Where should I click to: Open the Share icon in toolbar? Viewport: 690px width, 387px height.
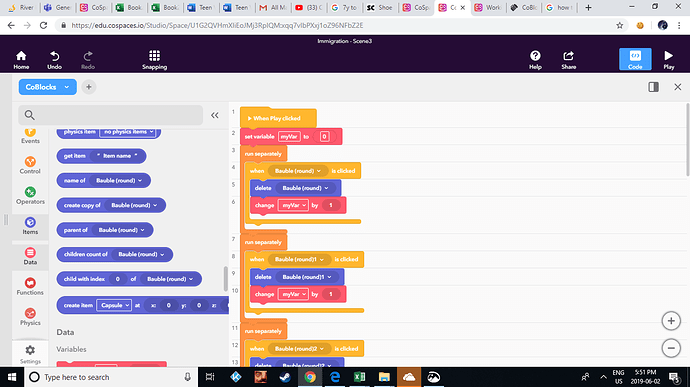[569, 59]
